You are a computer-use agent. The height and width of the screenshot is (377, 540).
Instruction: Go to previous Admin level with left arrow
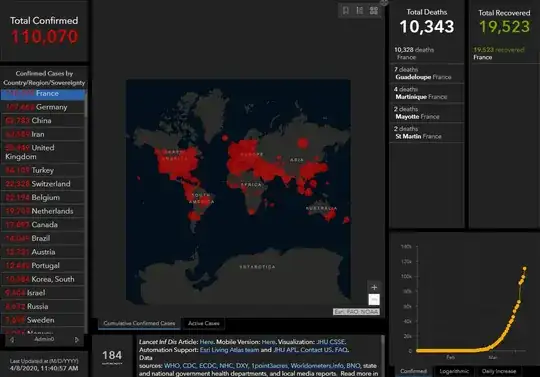tap(12, 340)
